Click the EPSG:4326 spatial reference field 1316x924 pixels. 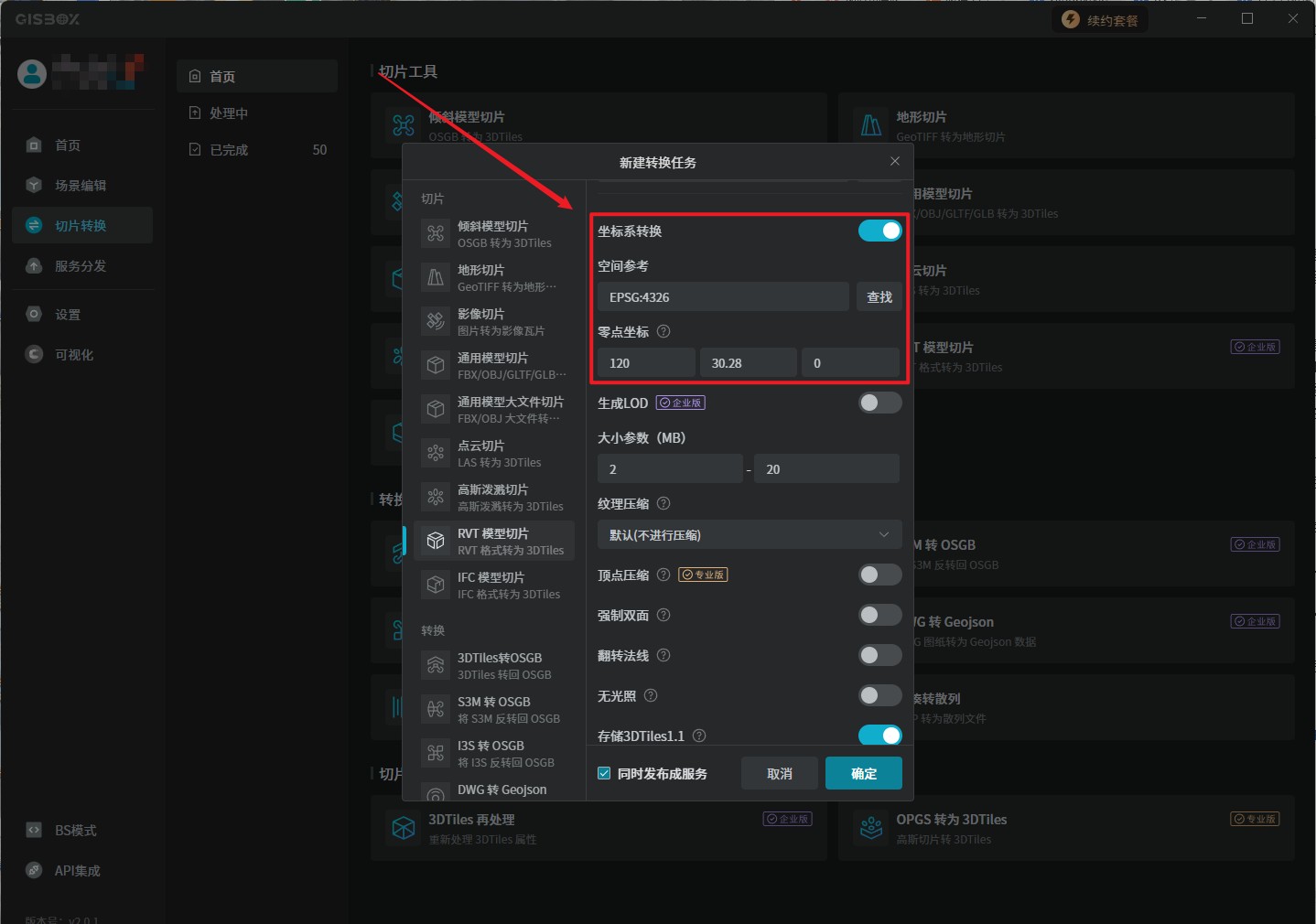pos(722,296)
